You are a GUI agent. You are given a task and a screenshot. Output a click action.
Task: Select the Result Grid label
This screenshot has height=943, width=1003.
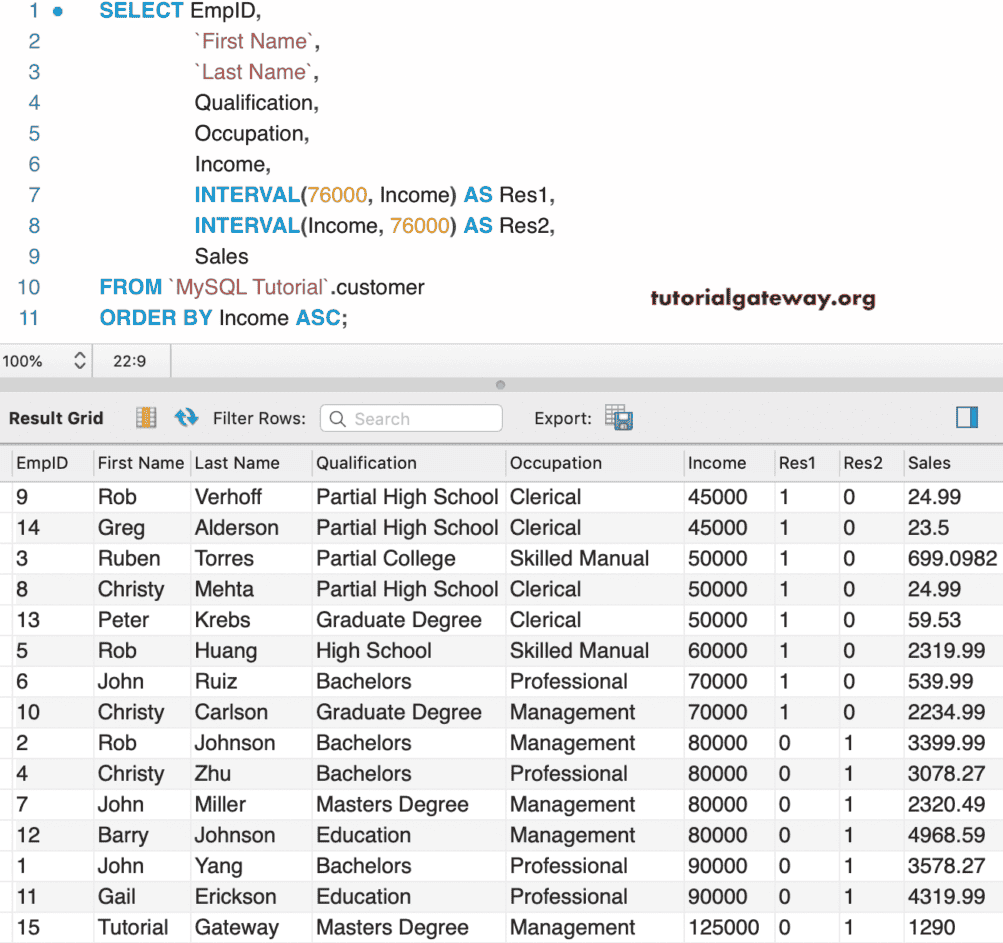pos(56,418)
